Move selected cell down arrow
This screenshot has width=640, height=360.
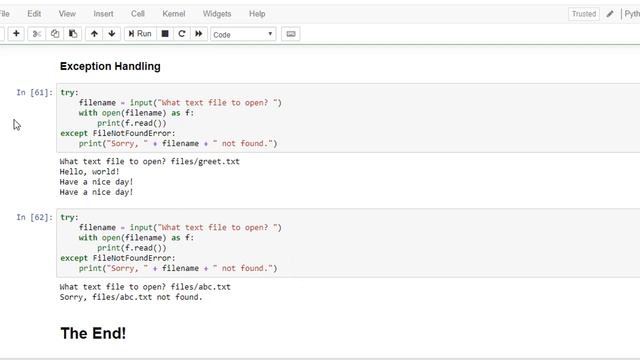coord(112,34)
